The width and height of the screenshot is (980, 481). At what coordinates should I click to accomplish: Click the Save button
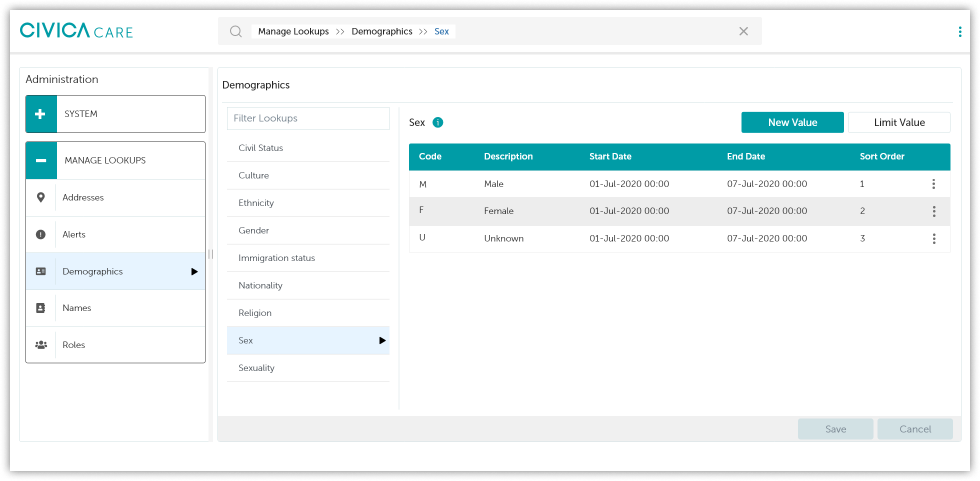point(835,429)
